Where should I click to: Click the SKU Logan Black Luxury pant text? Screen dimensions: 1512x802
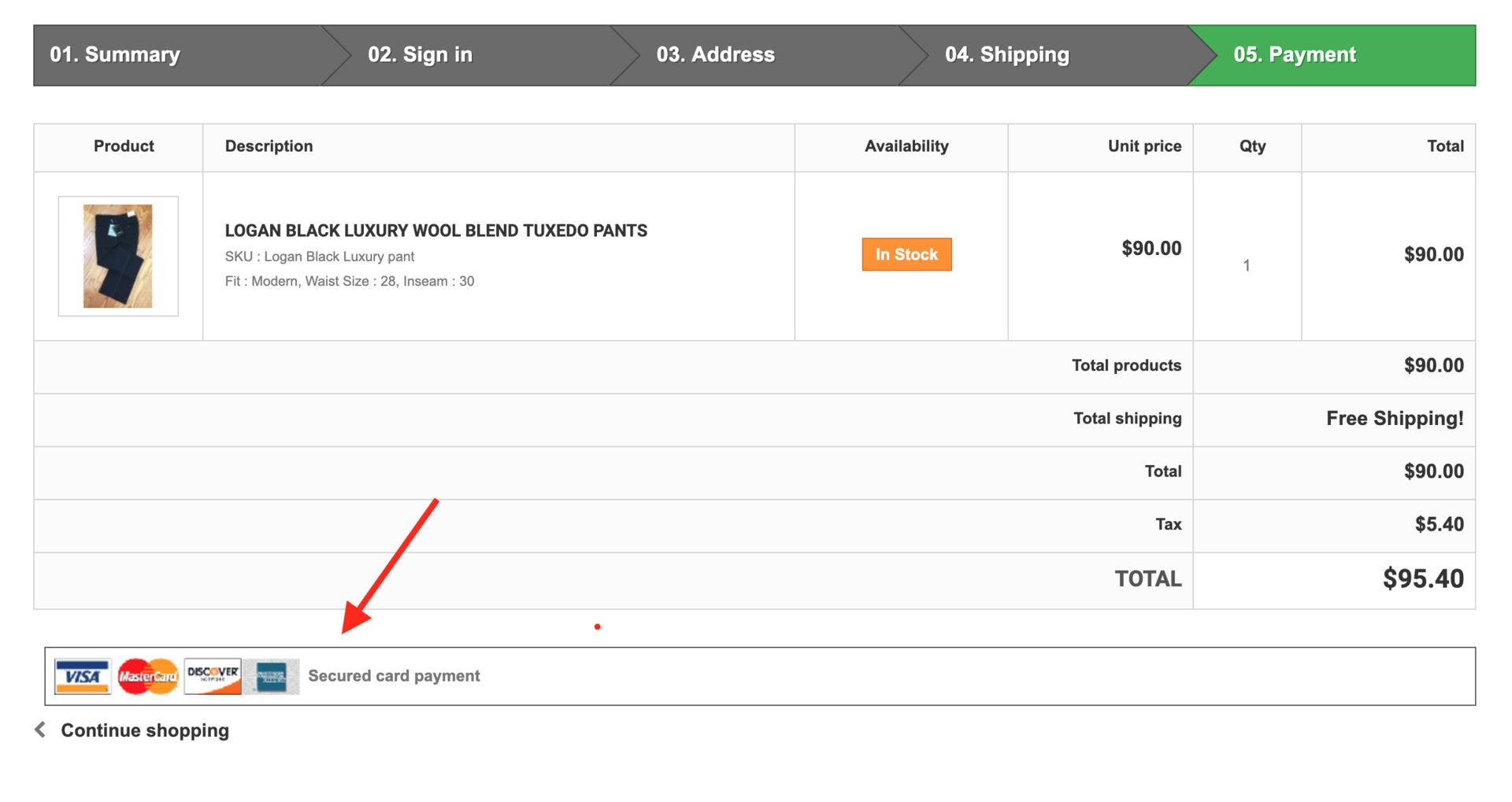(x=319, y=257)
